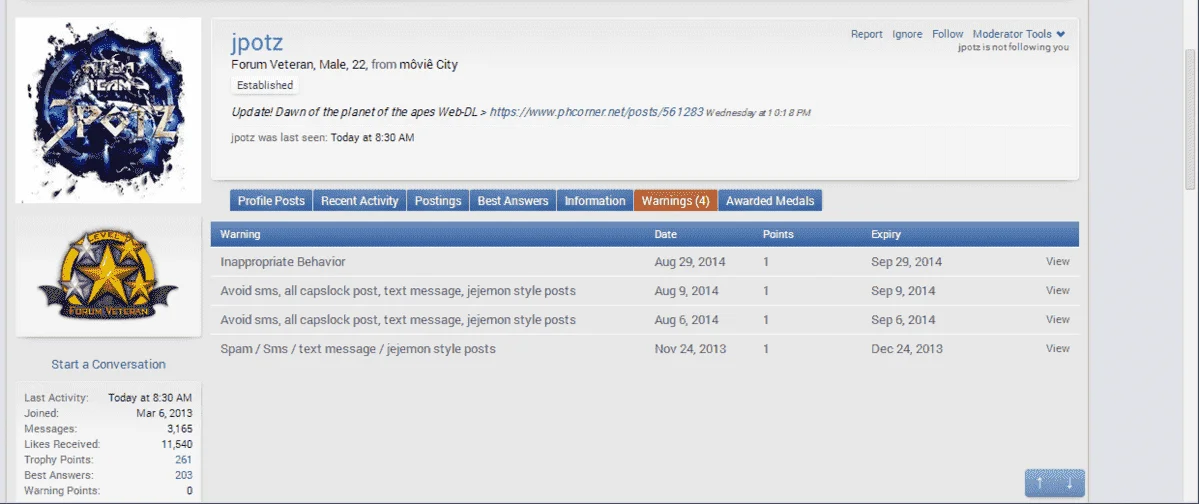Viewport: 1199px width, 504px height.
Task: Open phcorner.net post 561283 link
Action: [x=596, y=112]
